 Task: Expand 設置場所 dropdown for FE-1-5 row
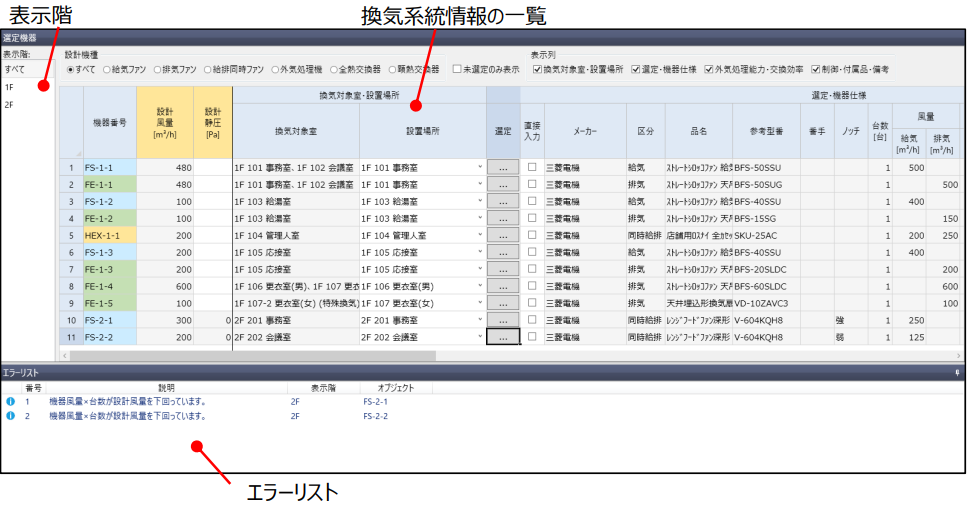pyautogui.click(x=481, y=304)
